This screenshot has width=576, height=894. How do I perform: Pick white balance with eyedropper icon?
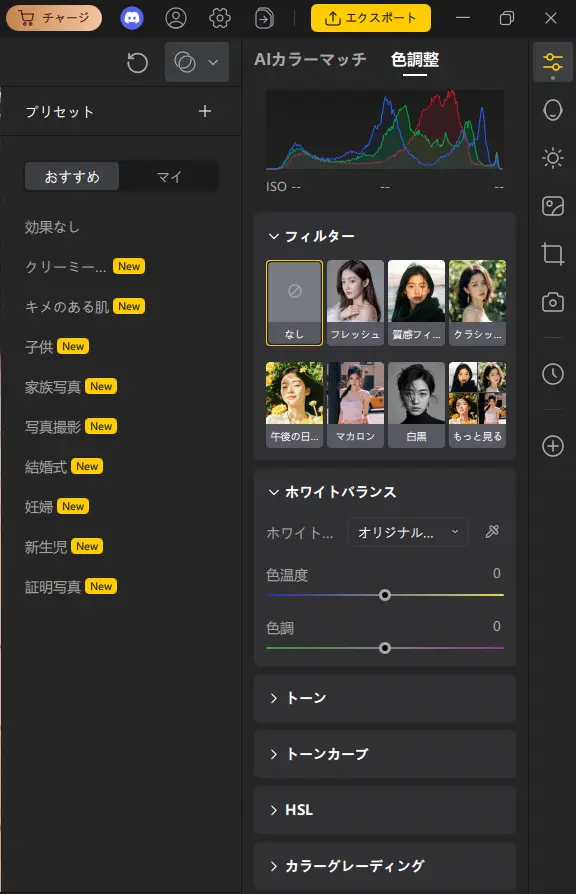point(492,532)
